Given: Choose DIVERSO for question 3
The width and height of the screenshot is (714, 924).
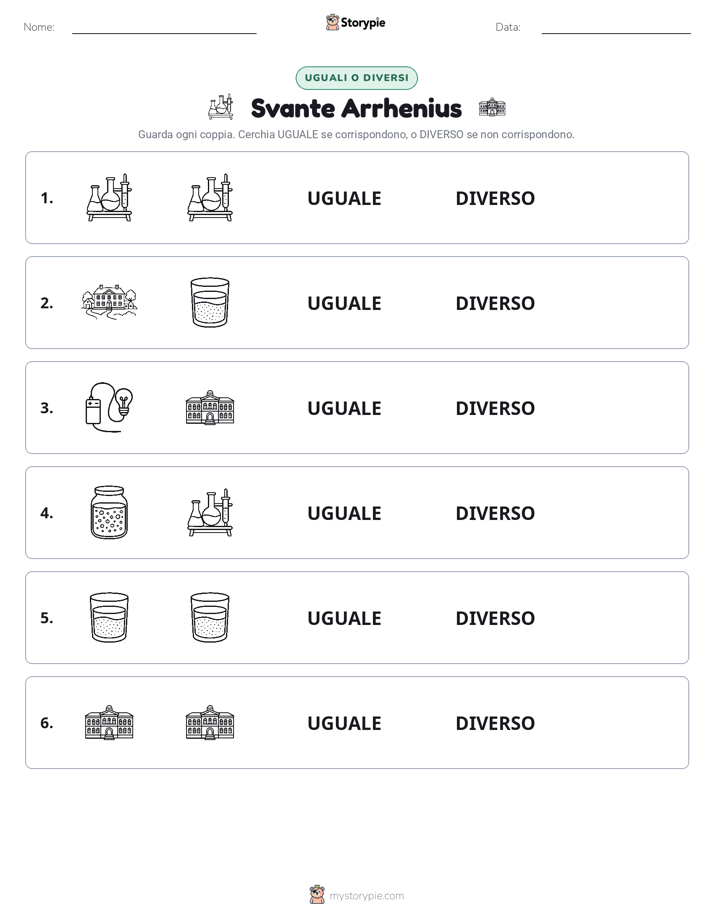Looking at the screenshot, I should [x=495, y=408].
